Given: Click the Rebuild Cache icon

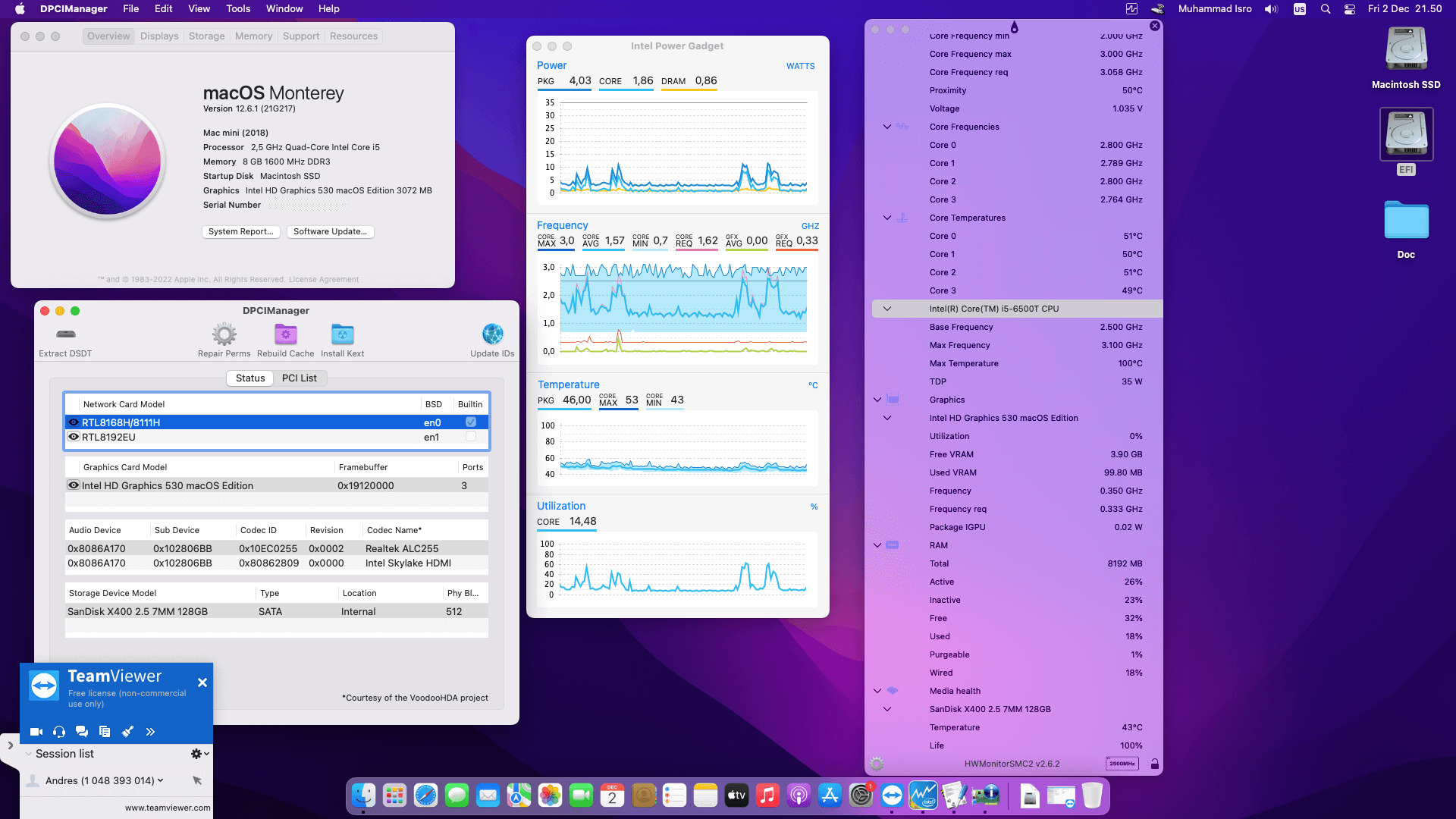Looking at the screenshot, I should pos(285,334).
